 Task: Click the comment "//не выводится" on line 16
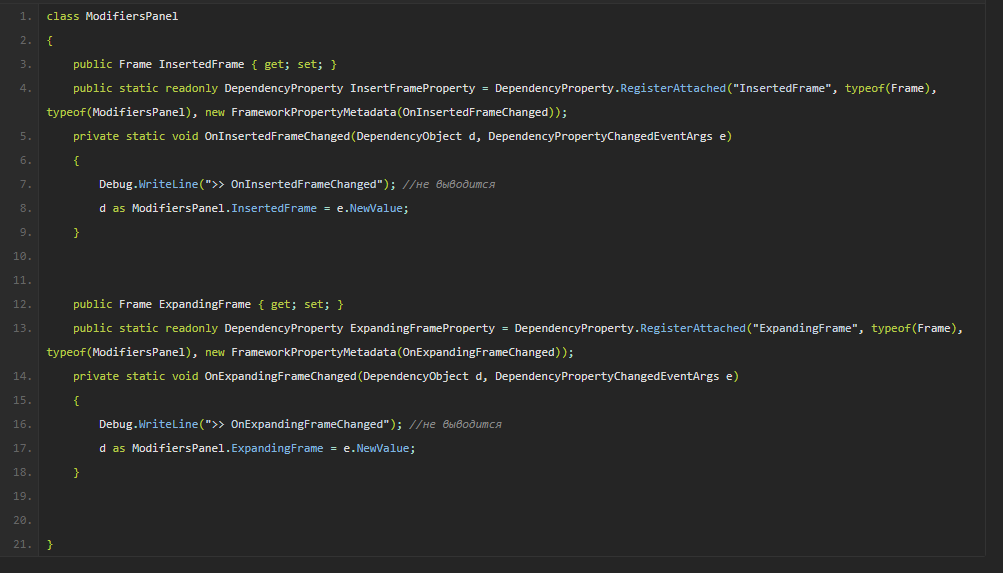(x=455, y=424)
